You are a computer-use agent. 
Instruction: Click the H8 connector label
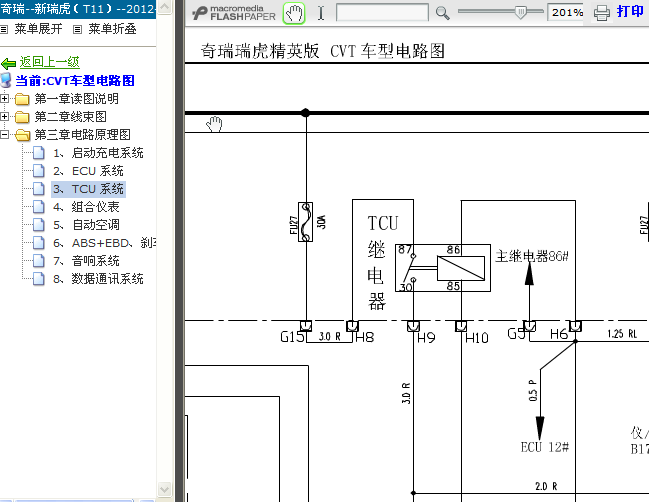point(365,337)
